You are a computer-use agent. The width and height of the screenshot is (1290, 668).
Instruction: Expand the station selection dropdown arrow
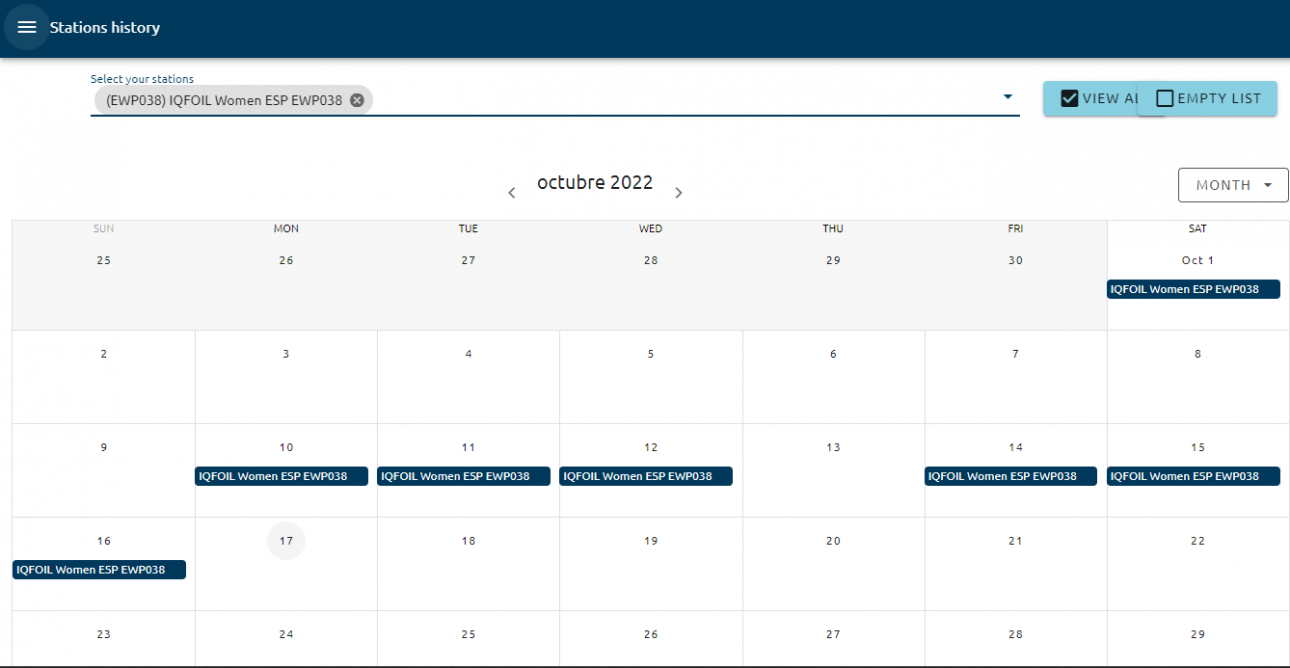1007,97
